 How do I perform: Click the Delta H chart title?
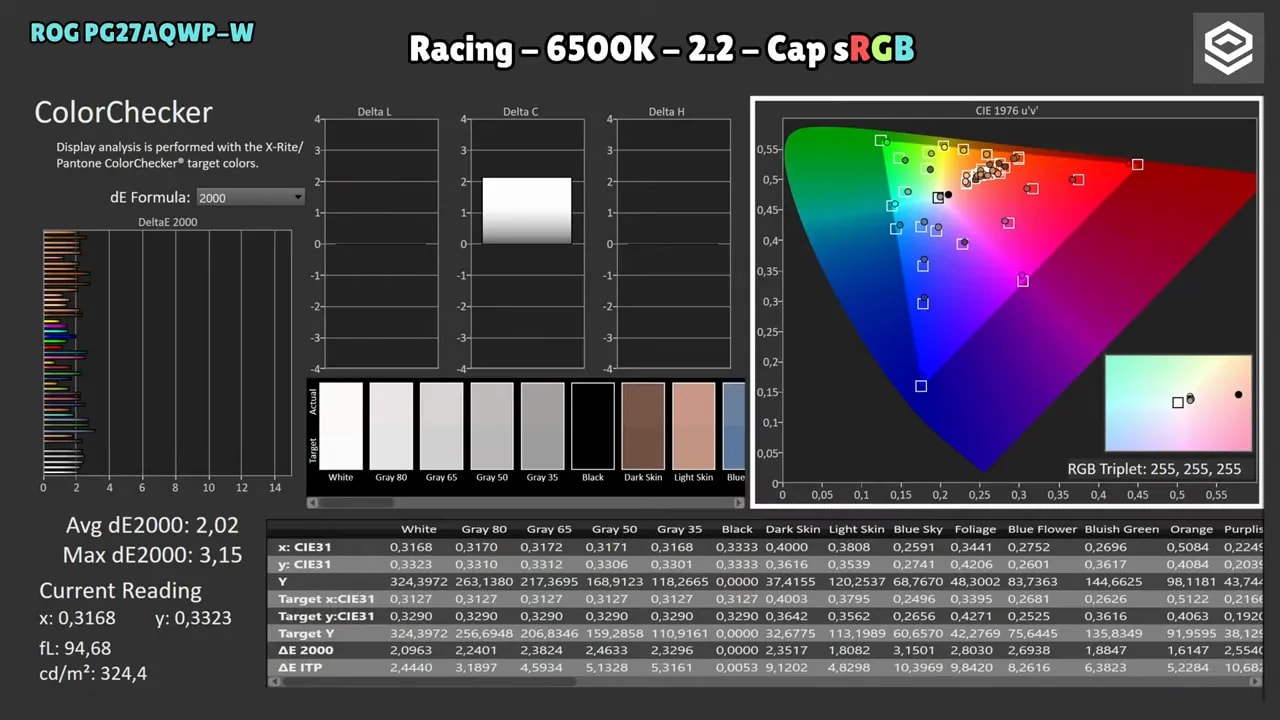pyautogui.click(x=667, y=112)
